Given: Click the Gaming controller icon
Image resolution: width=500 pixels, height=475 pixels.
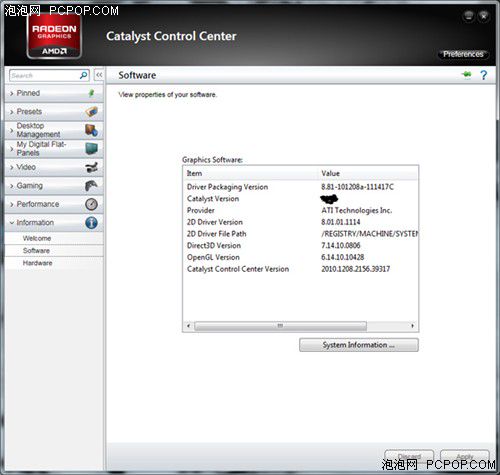Looking at the screenshot, I should click(91, 186).
